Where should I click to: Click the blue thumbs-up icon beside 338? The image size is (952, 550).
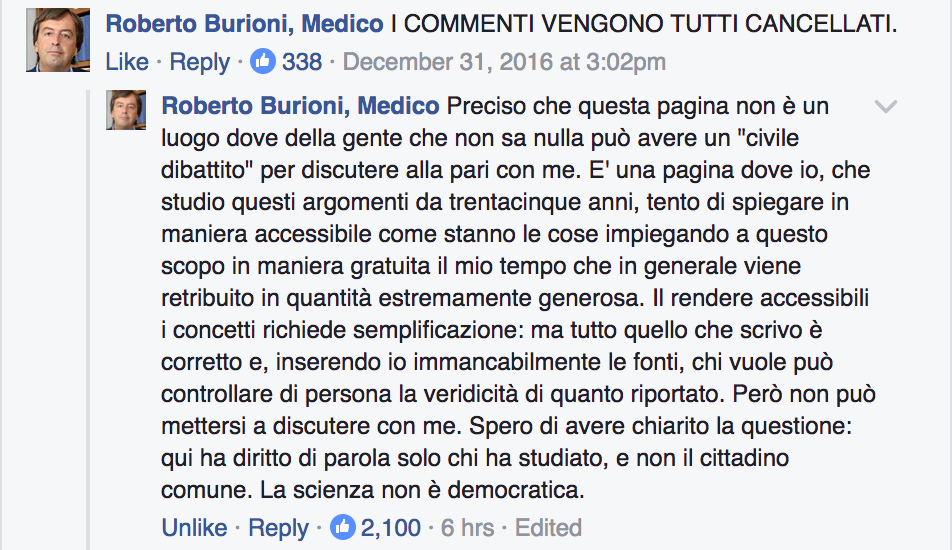(263, 62)
